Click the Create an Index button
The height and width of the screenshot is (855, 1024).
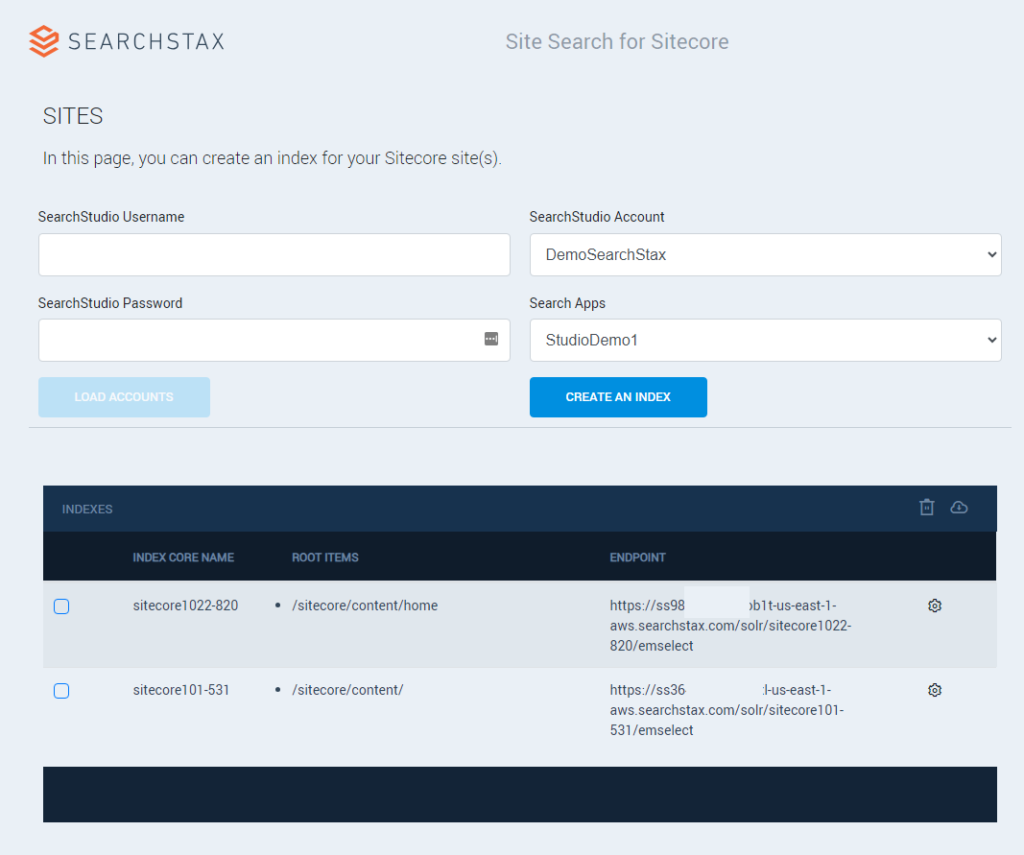tap(618, 397)
